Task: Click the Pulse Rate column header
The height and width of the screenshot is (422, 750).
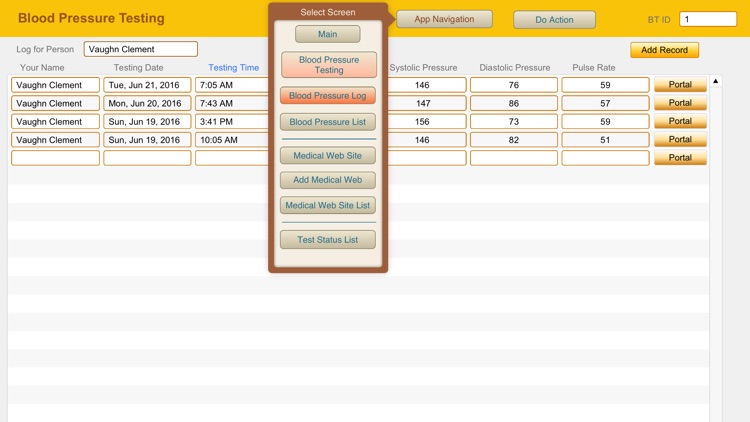Action: pyautogui.click(x=594, y=67)
